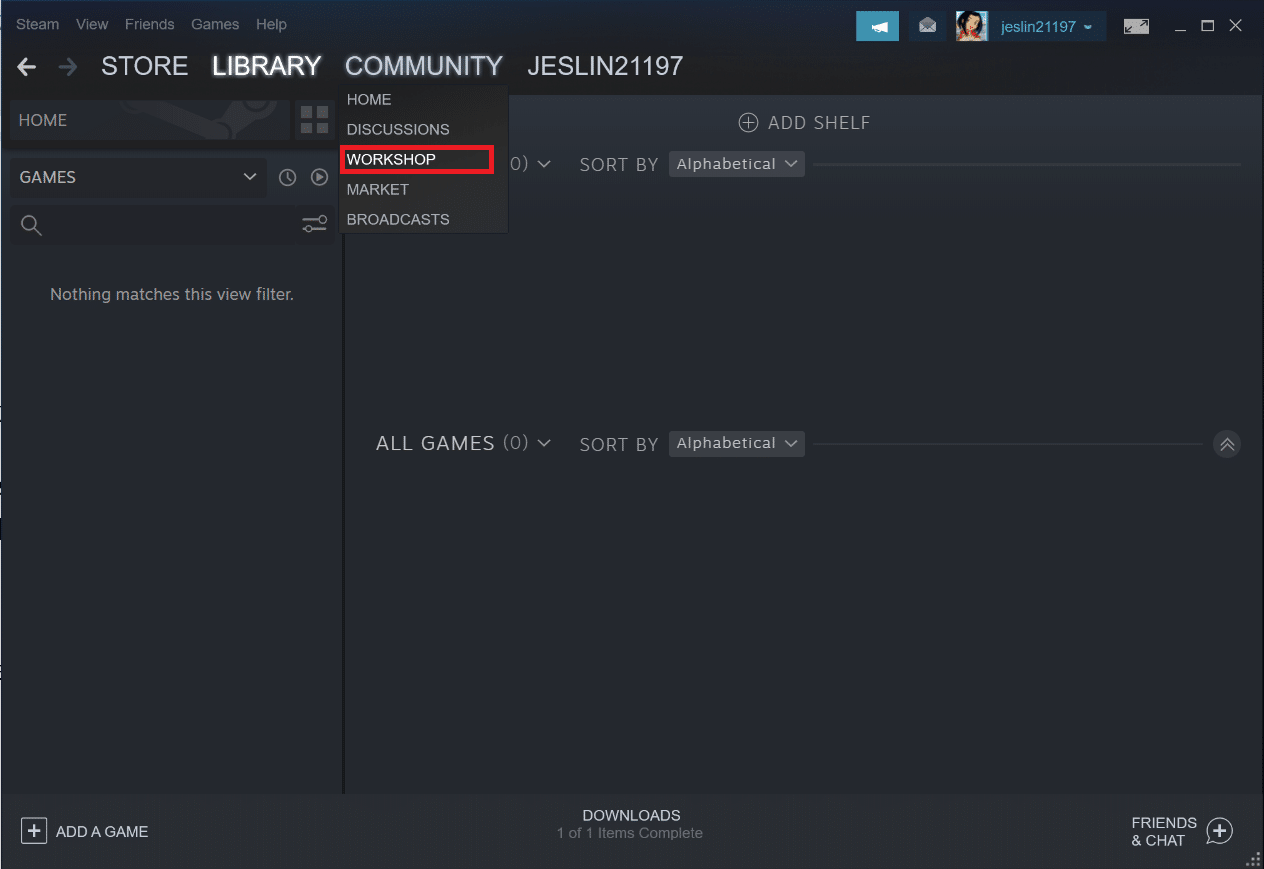The height and width of the screenshot is (869, 1264).
Task: Expand the ALL GAMES shelf chevron
Action: click(x=544, y=443)
